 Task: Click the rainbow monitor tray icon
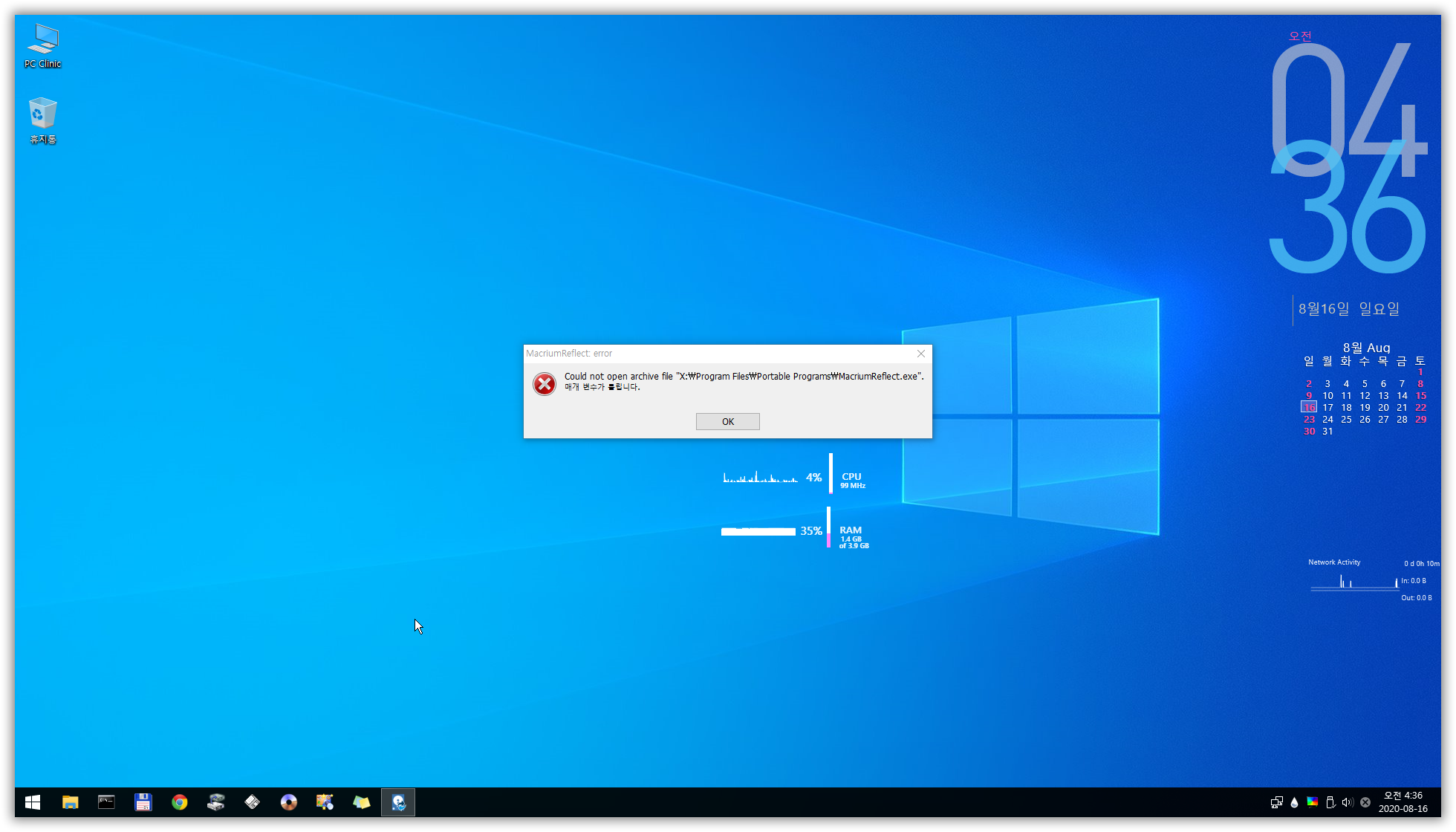pos(1312,802)
